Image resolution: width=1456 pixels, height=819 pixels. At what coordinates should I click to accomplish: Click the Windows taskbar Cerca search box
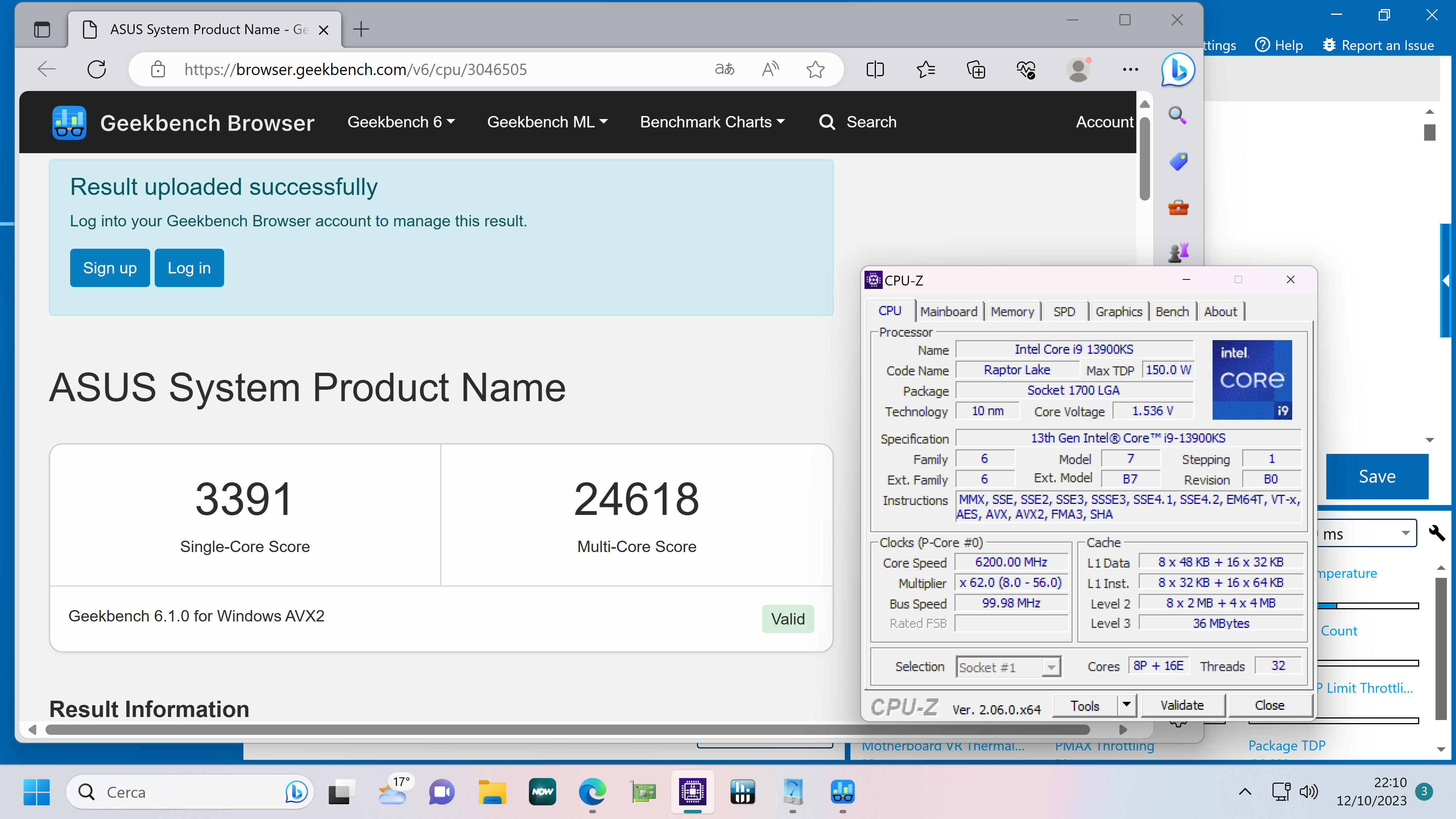[189, 791]
